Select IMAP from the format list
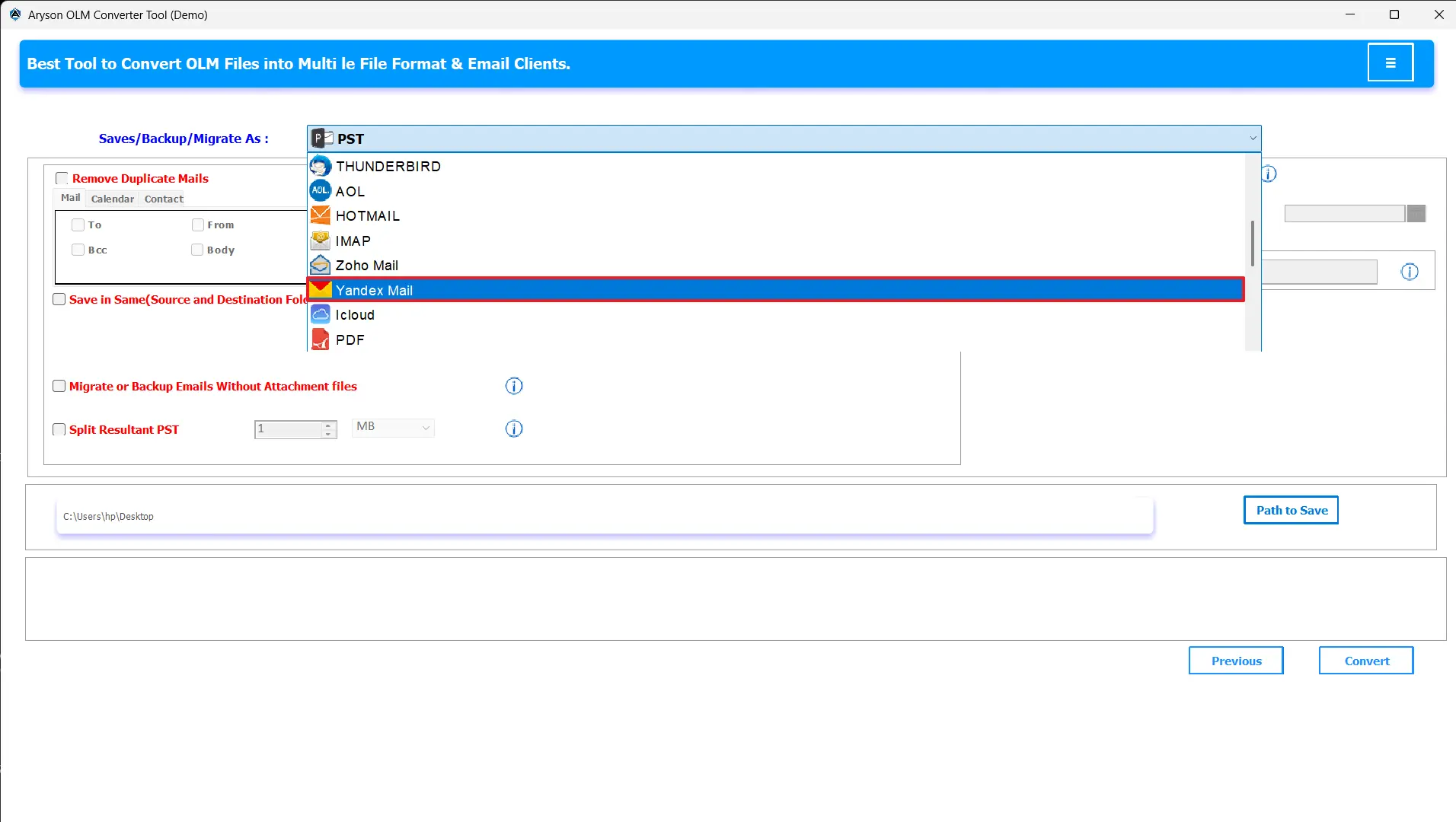The image size is (1456, 822). coord(776,241)
